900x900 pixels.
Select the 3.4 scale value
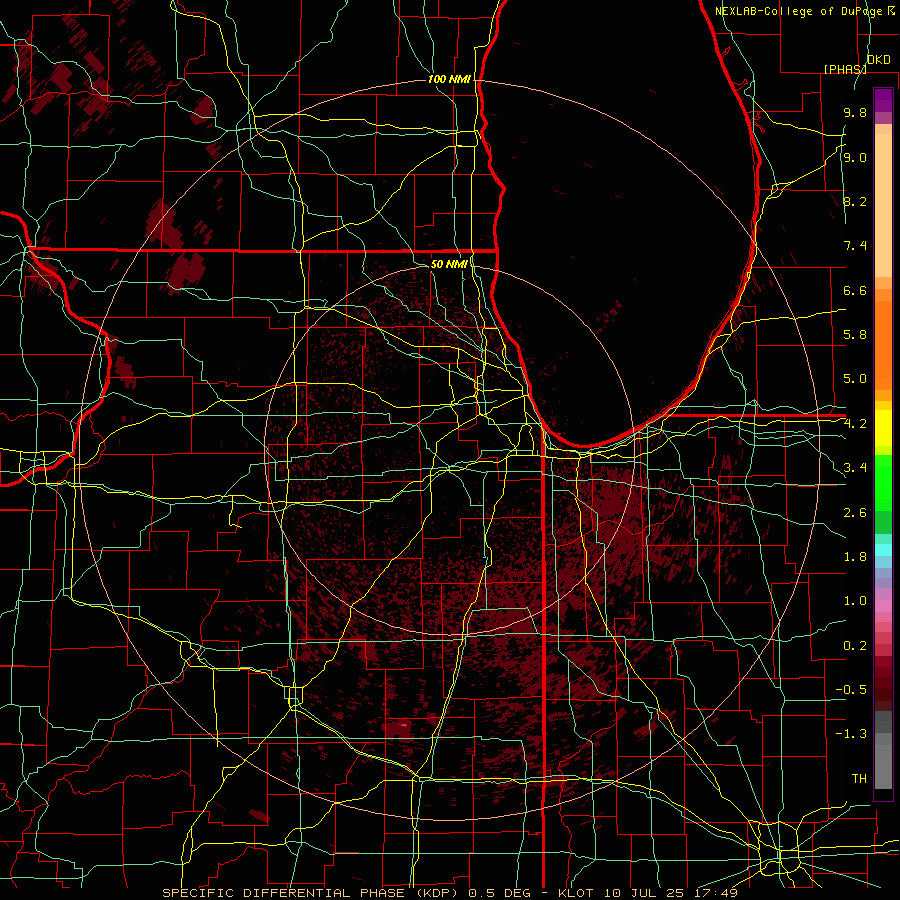855,468
